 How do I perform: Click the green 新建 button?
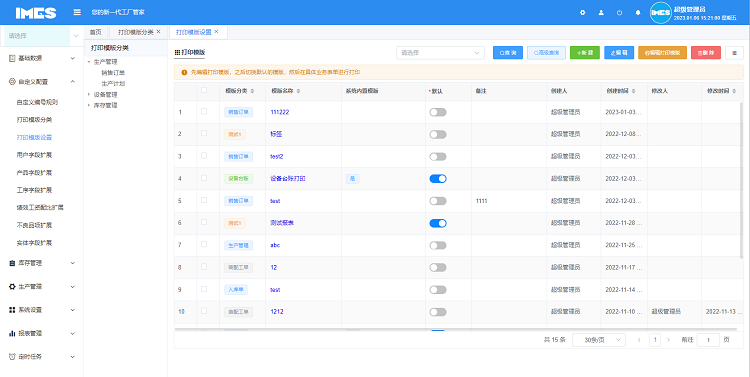click(x=585, y=53)
